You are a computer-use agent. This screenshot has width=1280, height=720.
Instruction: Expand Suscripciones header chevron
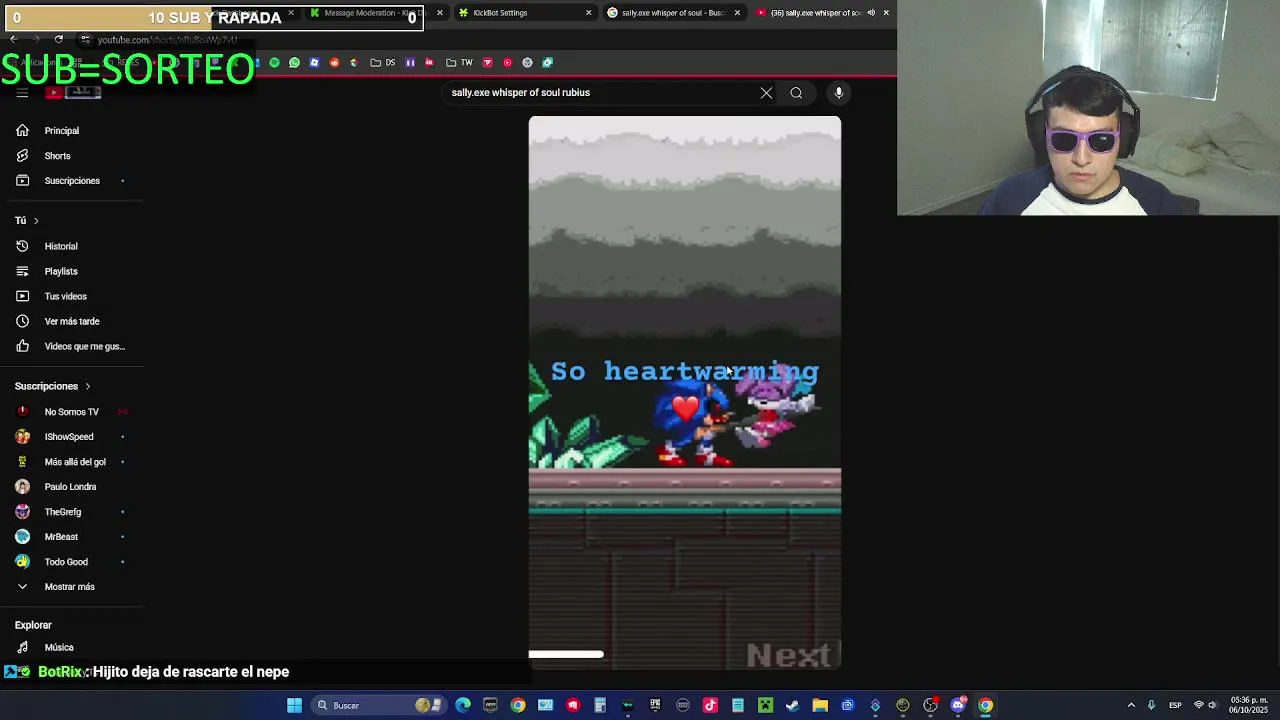(87, 387)
